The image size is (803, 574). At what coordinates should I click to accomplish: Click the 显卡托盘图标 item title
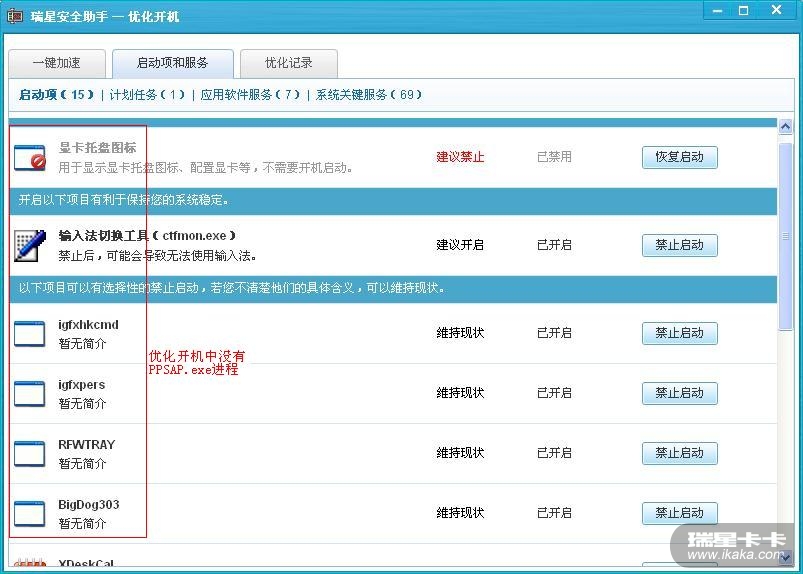point(97,148)
